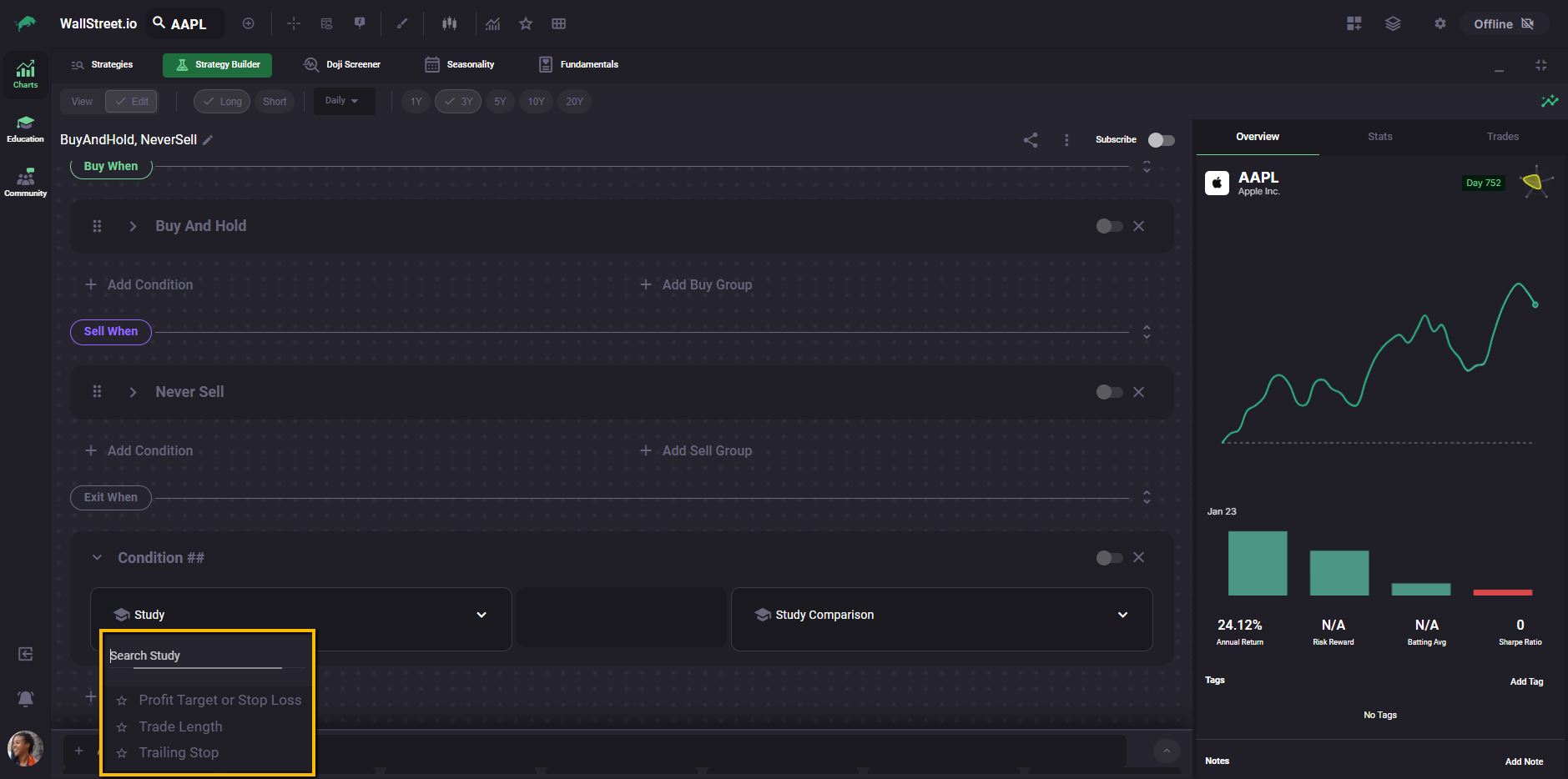This screenshot has height=779, width=1568.
Task: Open the Education sidebar section
Action: point(25,129)
